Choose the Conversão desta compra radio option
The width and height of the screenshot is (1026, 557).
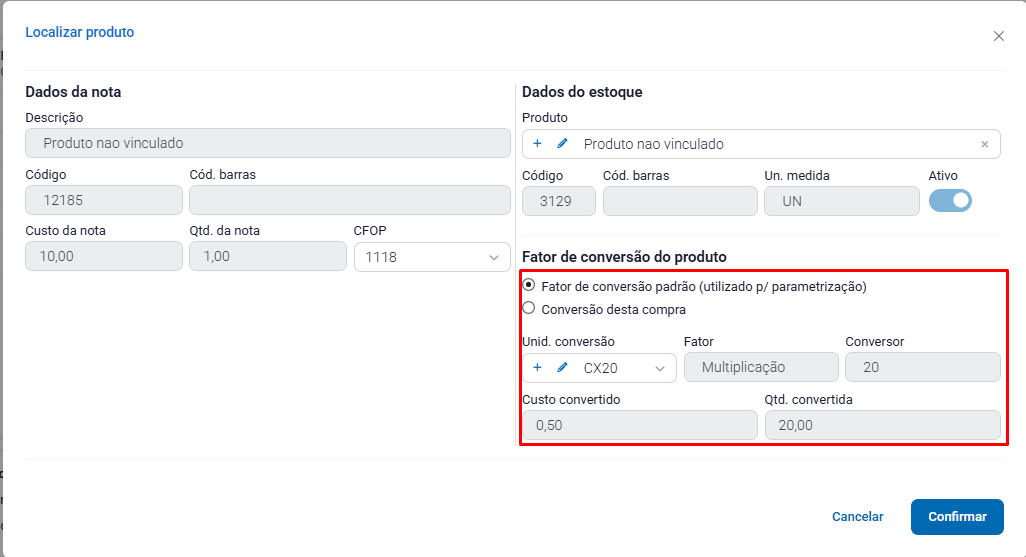point(529,309)
